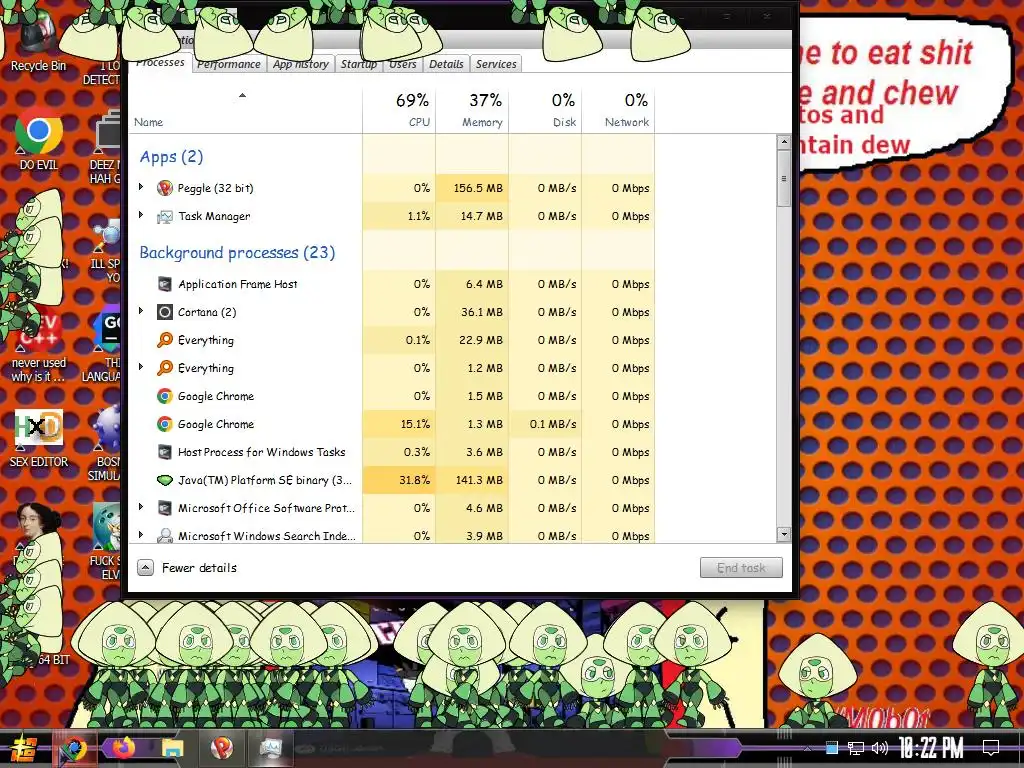
Task: Open the App history tab
Action: point(300,64)
